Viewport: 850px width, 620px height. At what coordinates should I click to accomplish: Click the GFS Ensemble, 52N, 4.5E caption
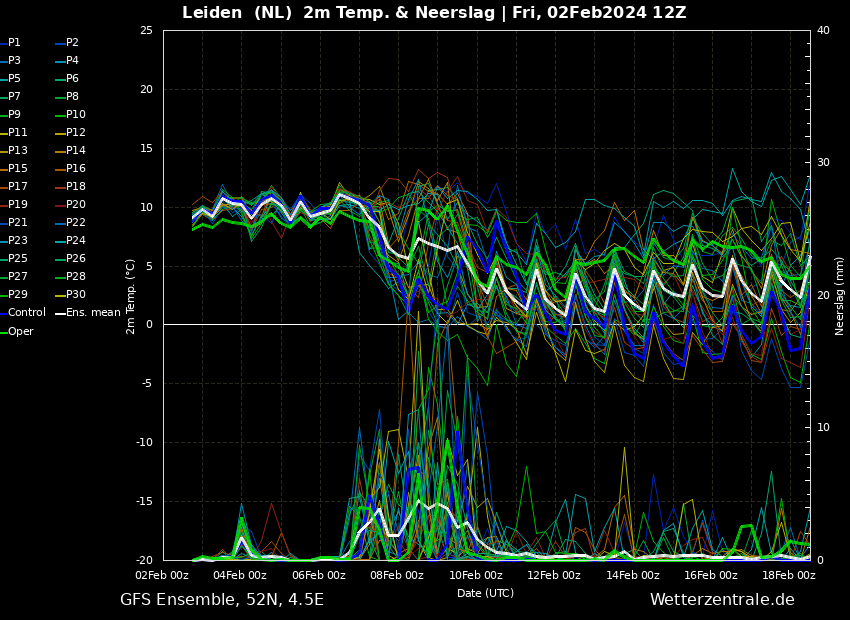tap(222, 599)
